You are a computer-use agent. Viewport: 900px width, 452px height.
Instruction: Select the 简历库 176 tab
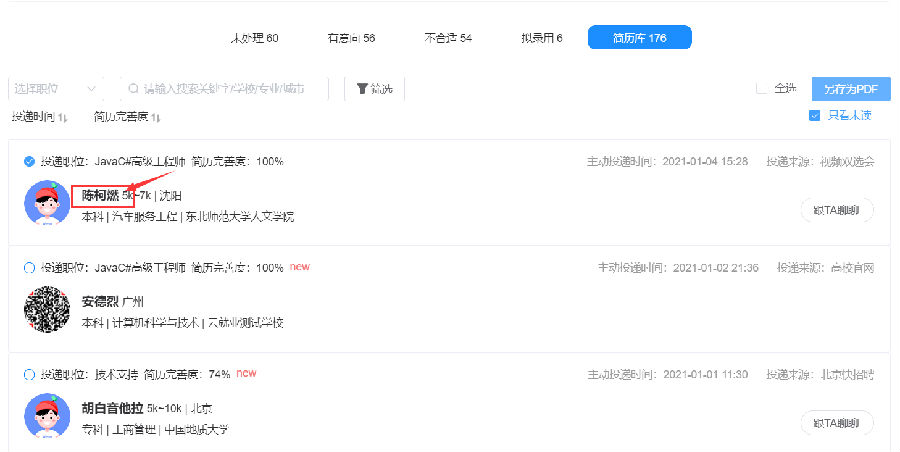coord(639,37)
